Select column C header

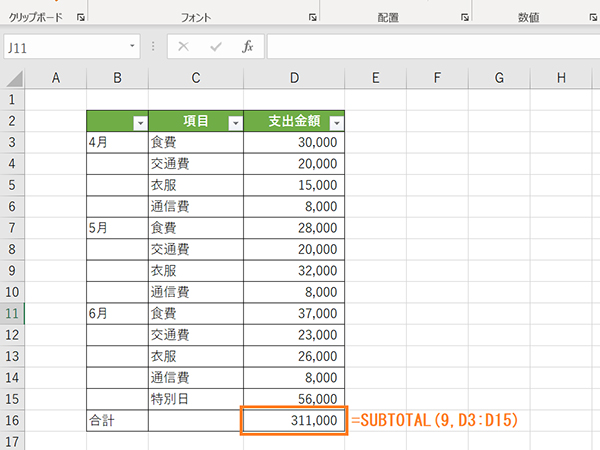tap(196, 78)
